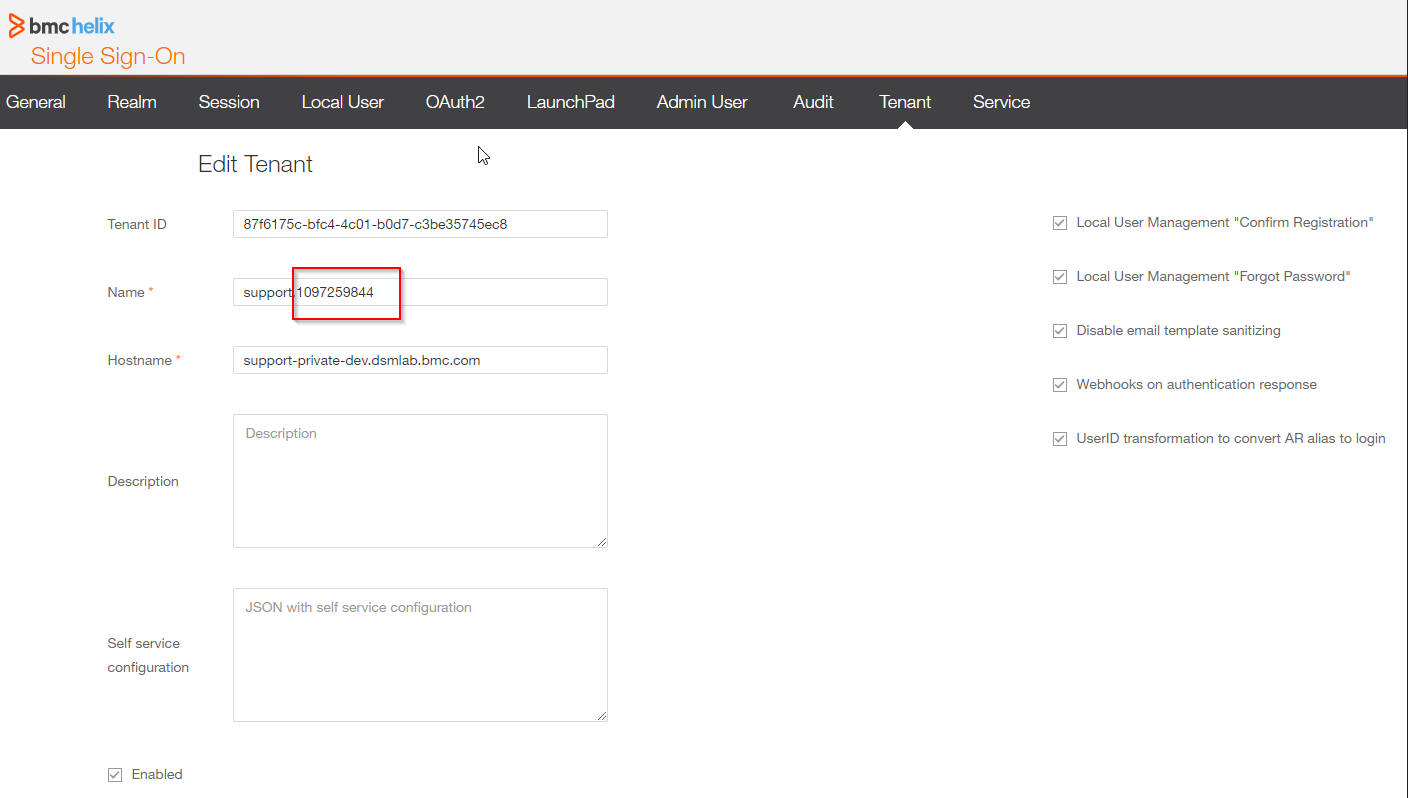Viewport: 1408px width, 798px height.
Task: Click the Tenant ID input field
Action: click(420, 224)
